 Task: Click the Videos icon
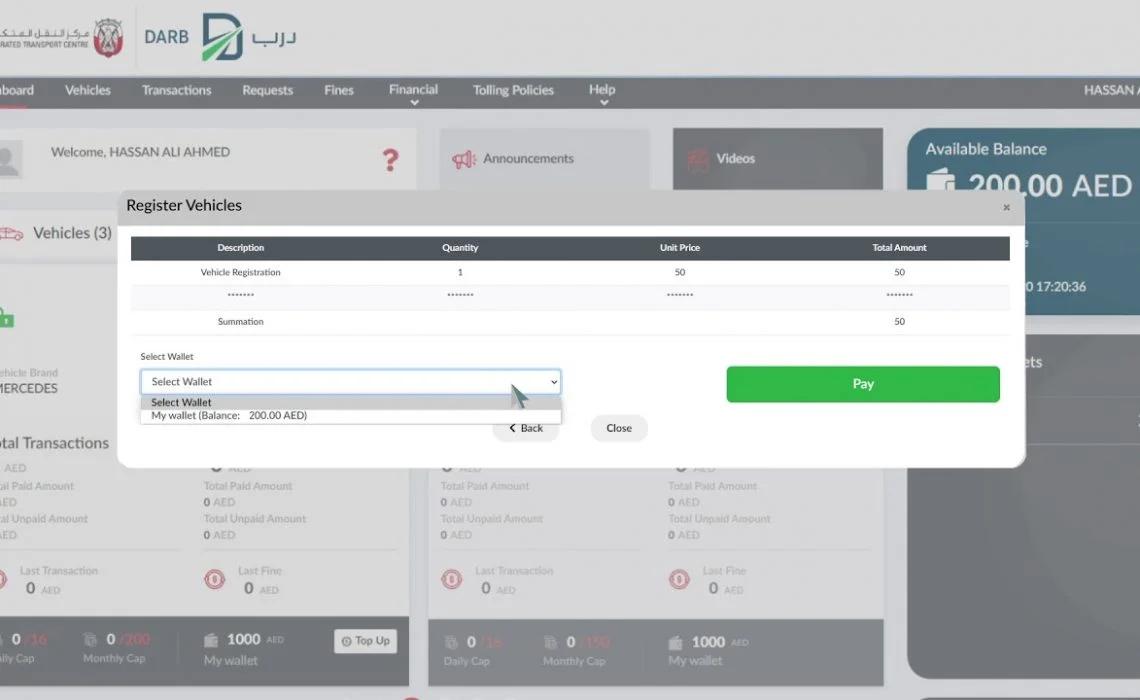pyautogui.click(x=697, y=159)
